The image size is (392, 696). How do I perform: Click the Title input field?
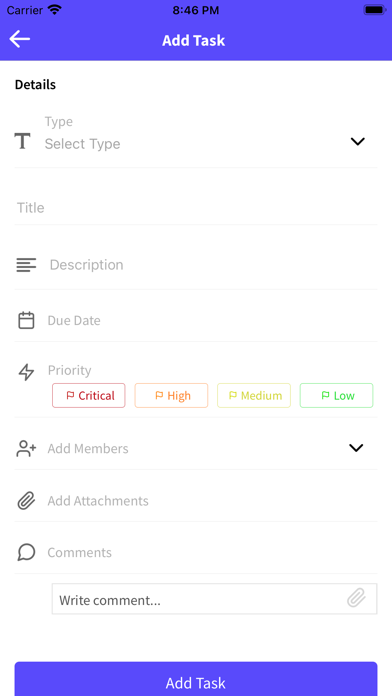click(x=196, y=208)
